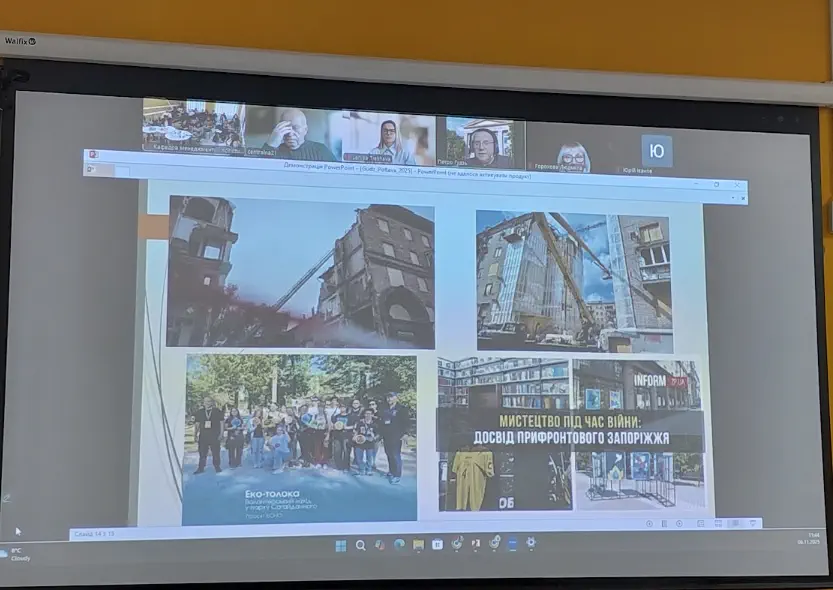Viewport: 833px width, 590px height.
Task: Click the "Слайд 14 з 15" slide counter
Action: pyautogui.click(x=94, y=534)
